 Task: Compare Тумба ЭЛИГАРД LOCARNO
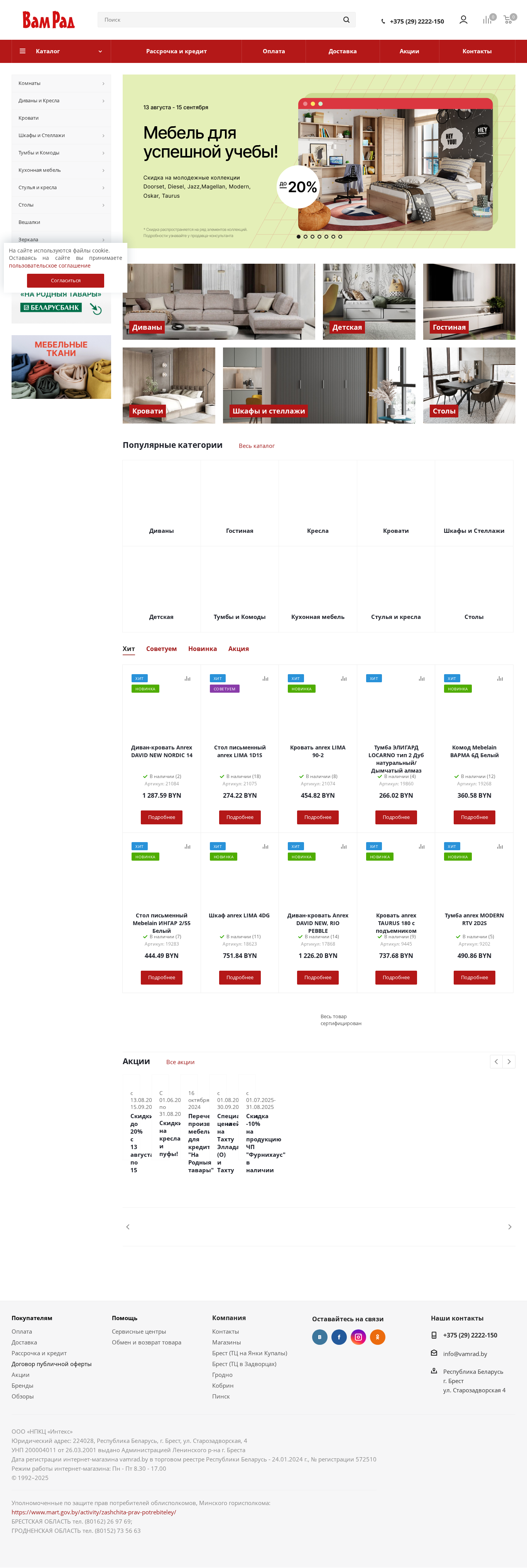[x=422, y=678]
